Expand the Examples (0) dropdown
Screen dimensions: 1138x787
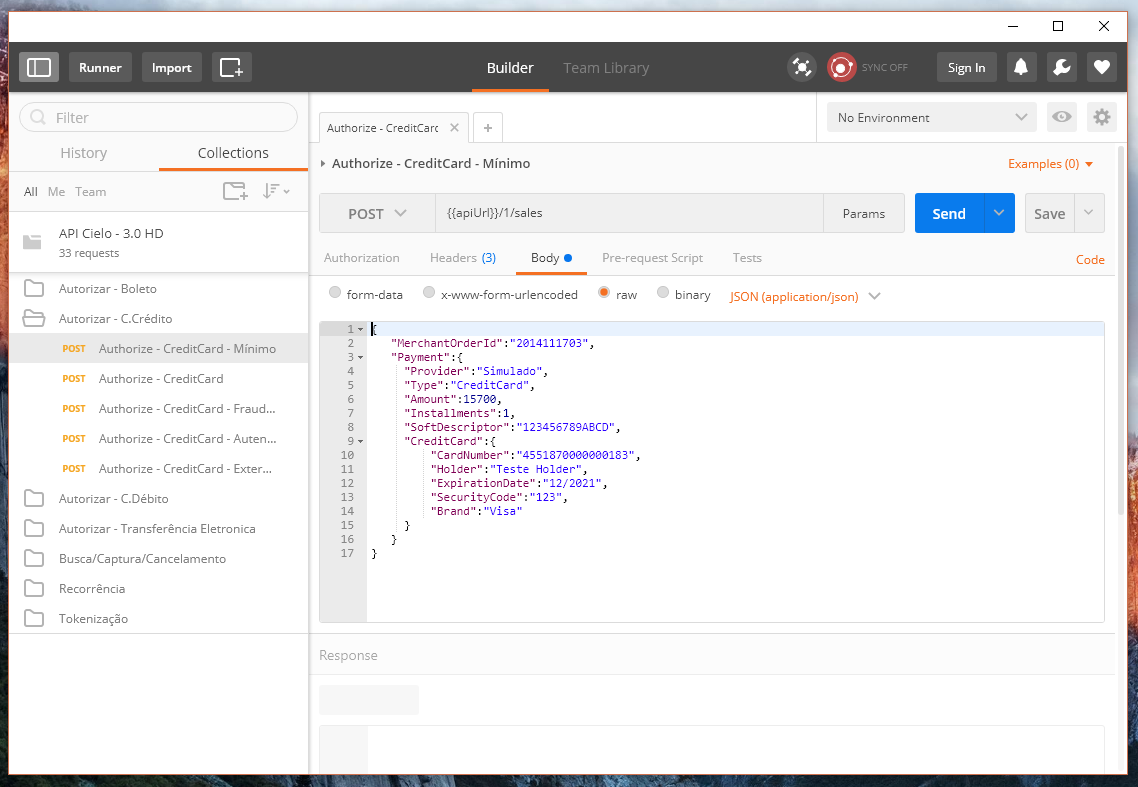1050,164
